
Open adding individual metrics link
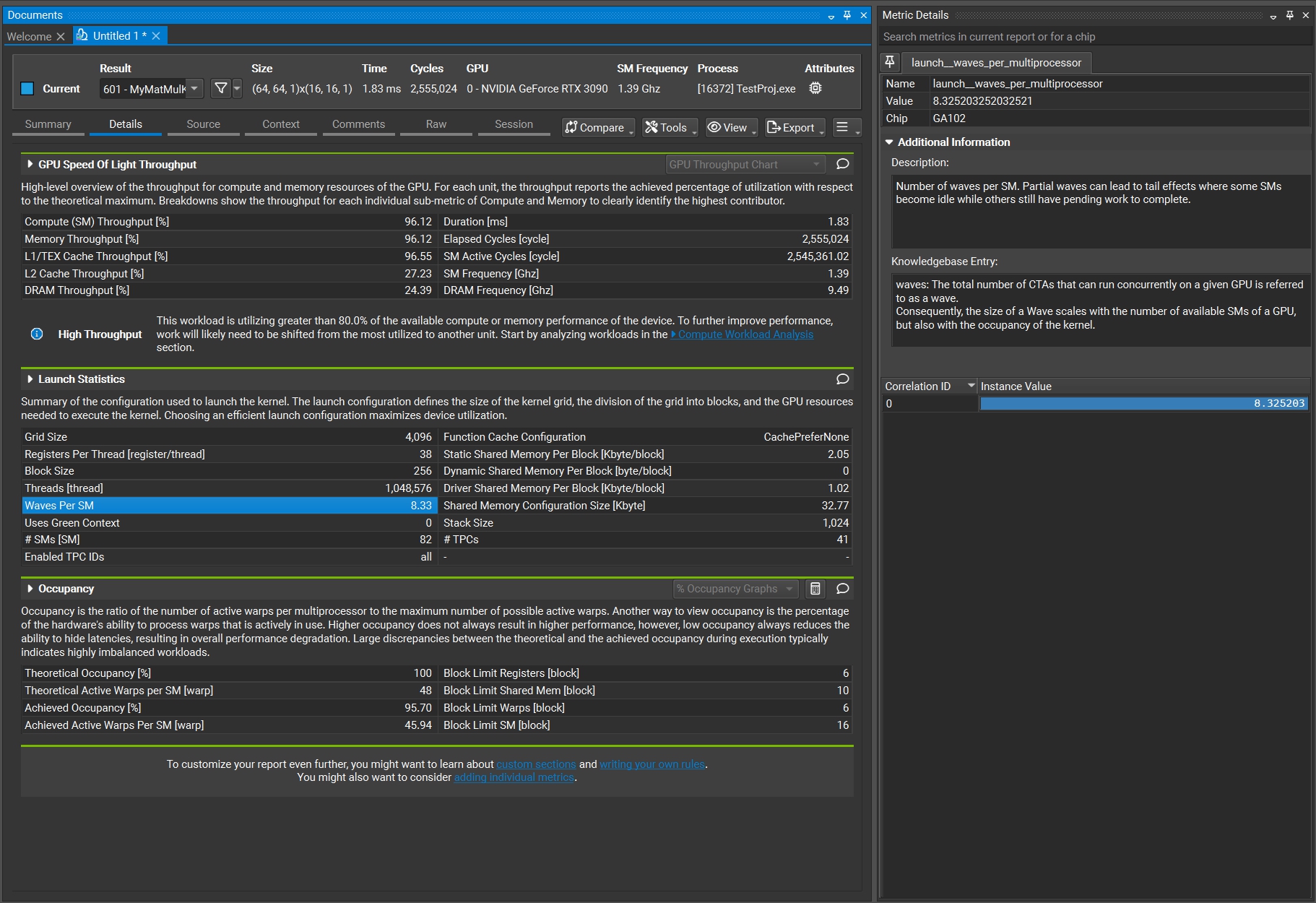point(514,777)
